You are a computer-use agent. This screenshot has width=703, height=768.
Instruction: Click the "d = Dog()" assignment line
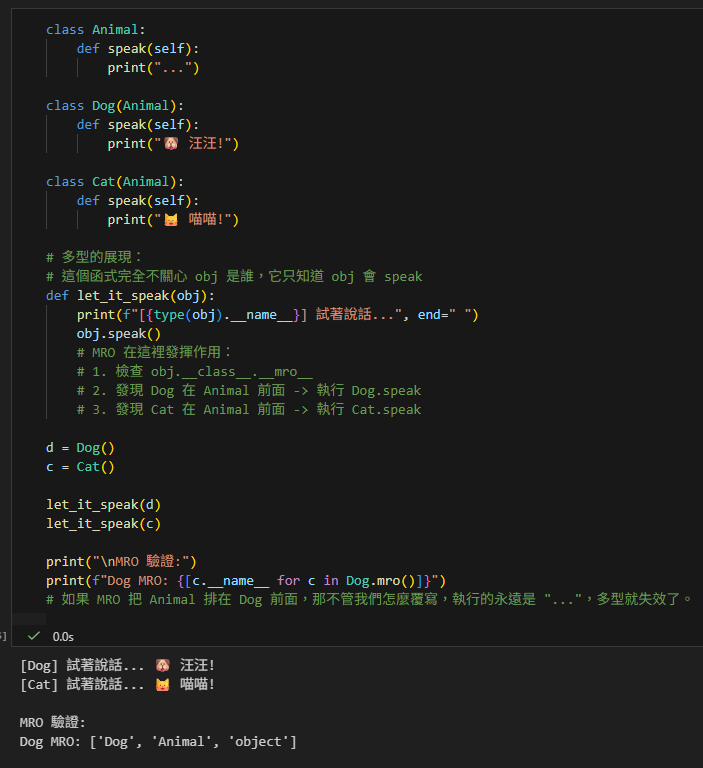tap(80, 448)
